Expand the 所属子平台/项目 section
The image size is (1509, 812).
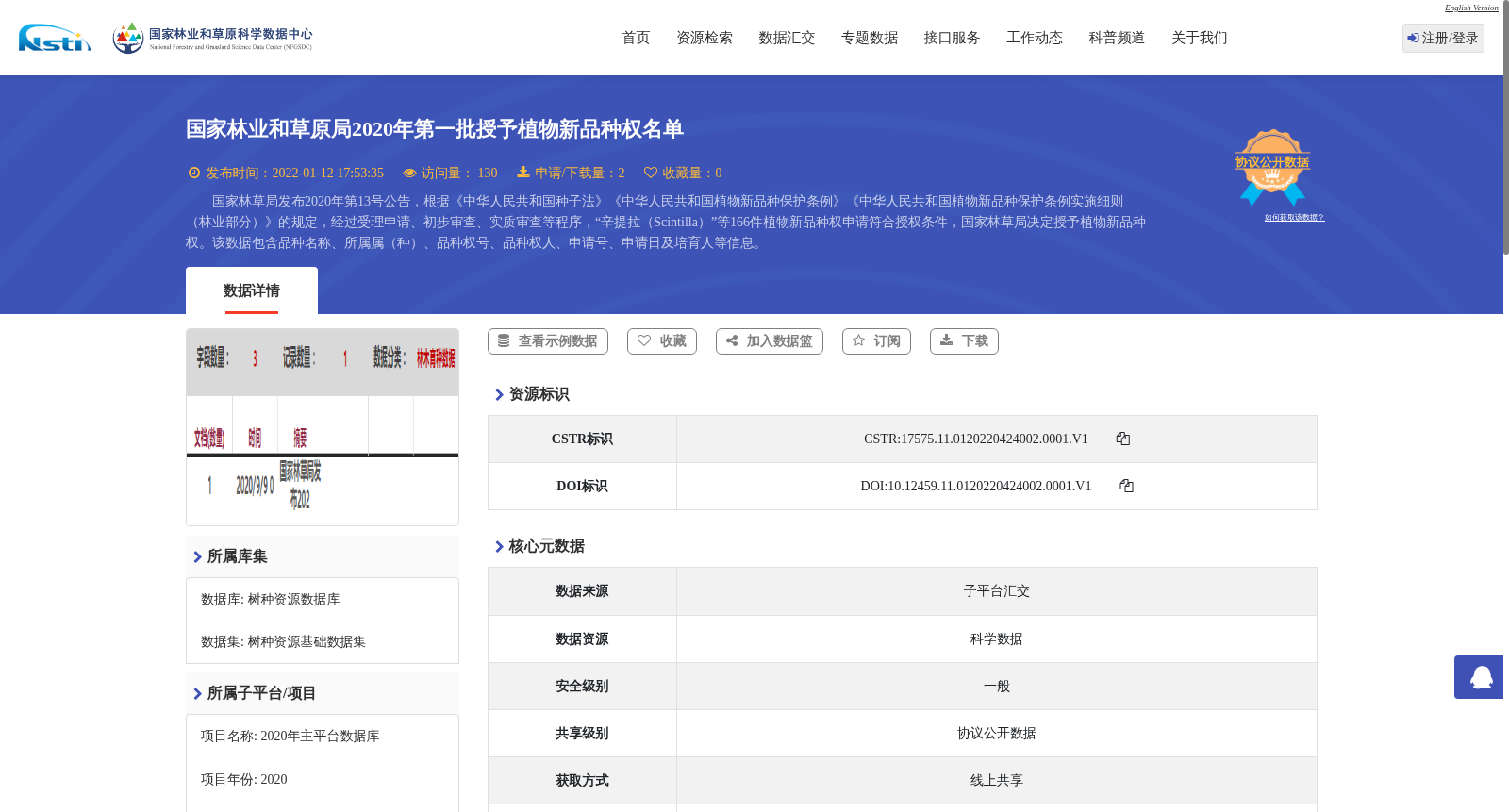click(x=323, y=693)
